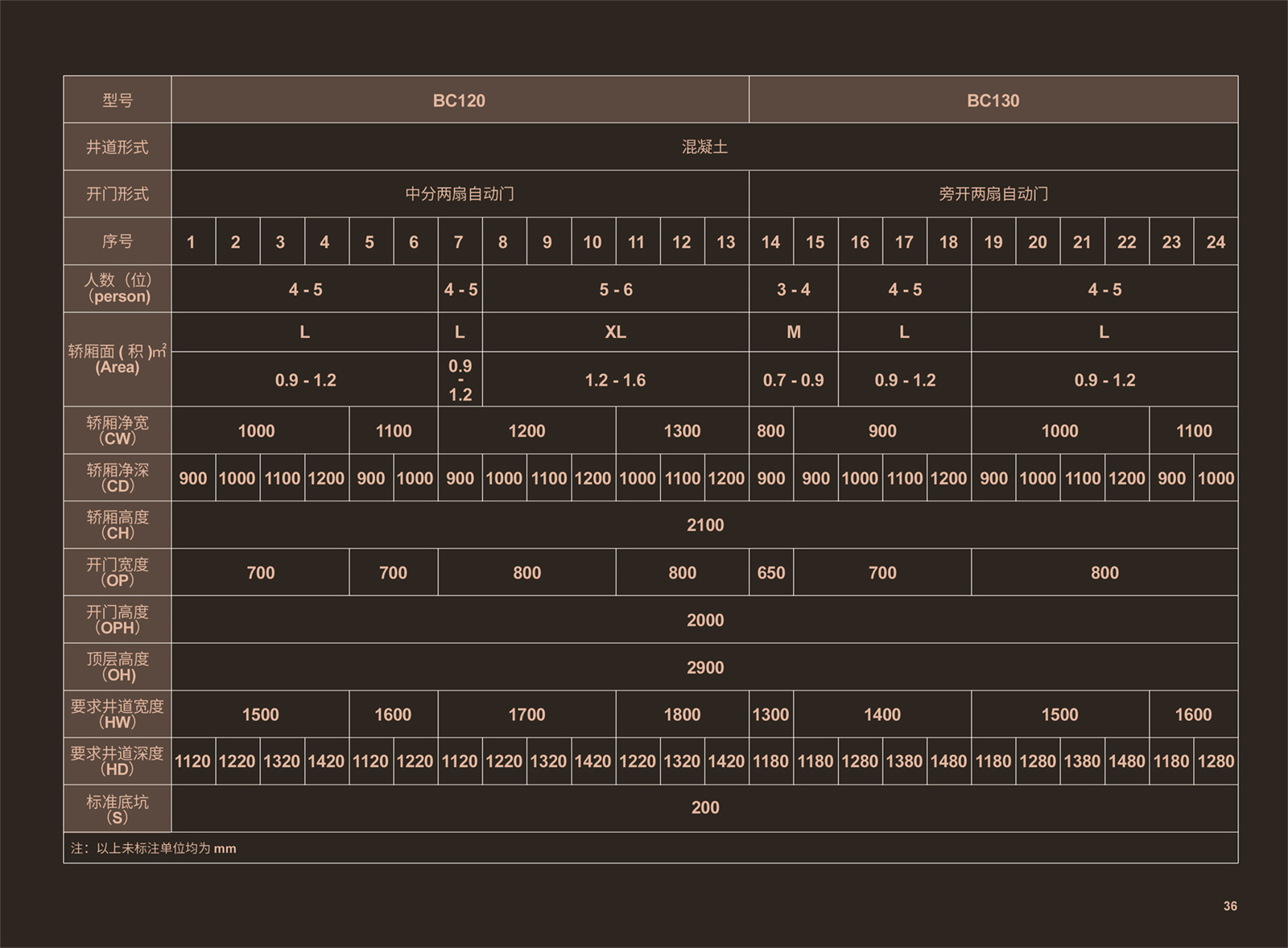The image size is (1288, 948).
Task: Click the 旁开两扇自动门 door type cell
Action: tap(993, 194)
